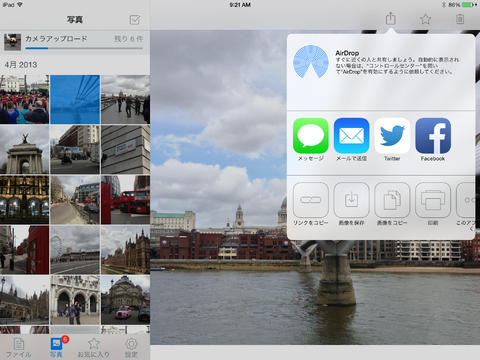Copy link action icon
480x360 pixels.
(x=311, y=200)
